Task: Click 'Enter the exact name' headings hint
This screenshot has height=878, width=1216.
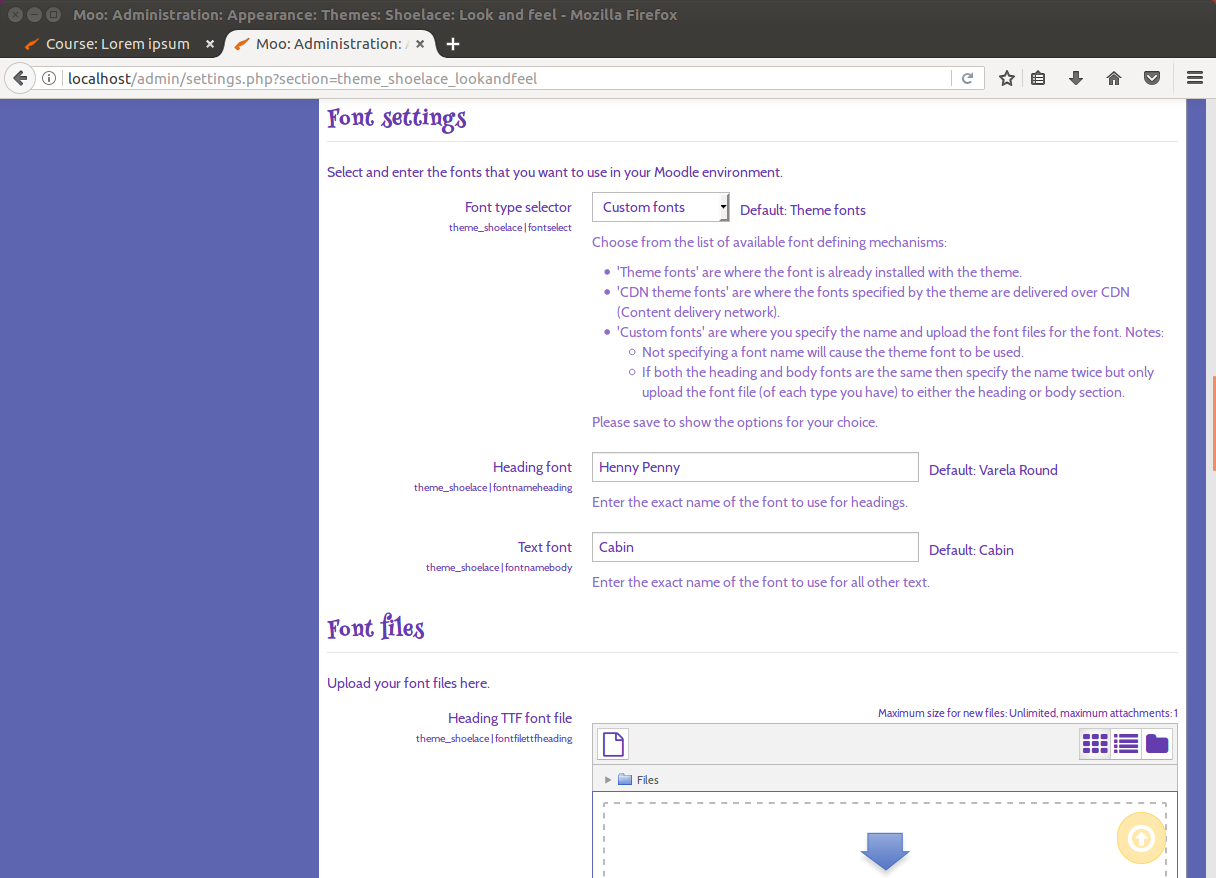Action: point(750,502)
